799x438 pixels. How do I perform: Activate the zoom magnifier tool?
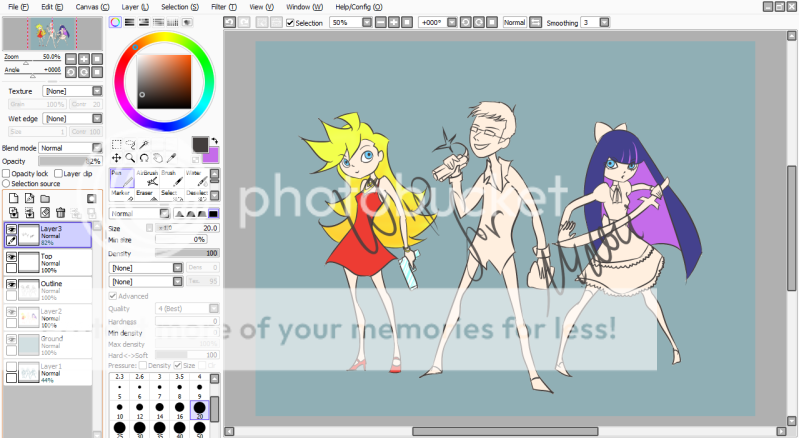coord(131,158)
